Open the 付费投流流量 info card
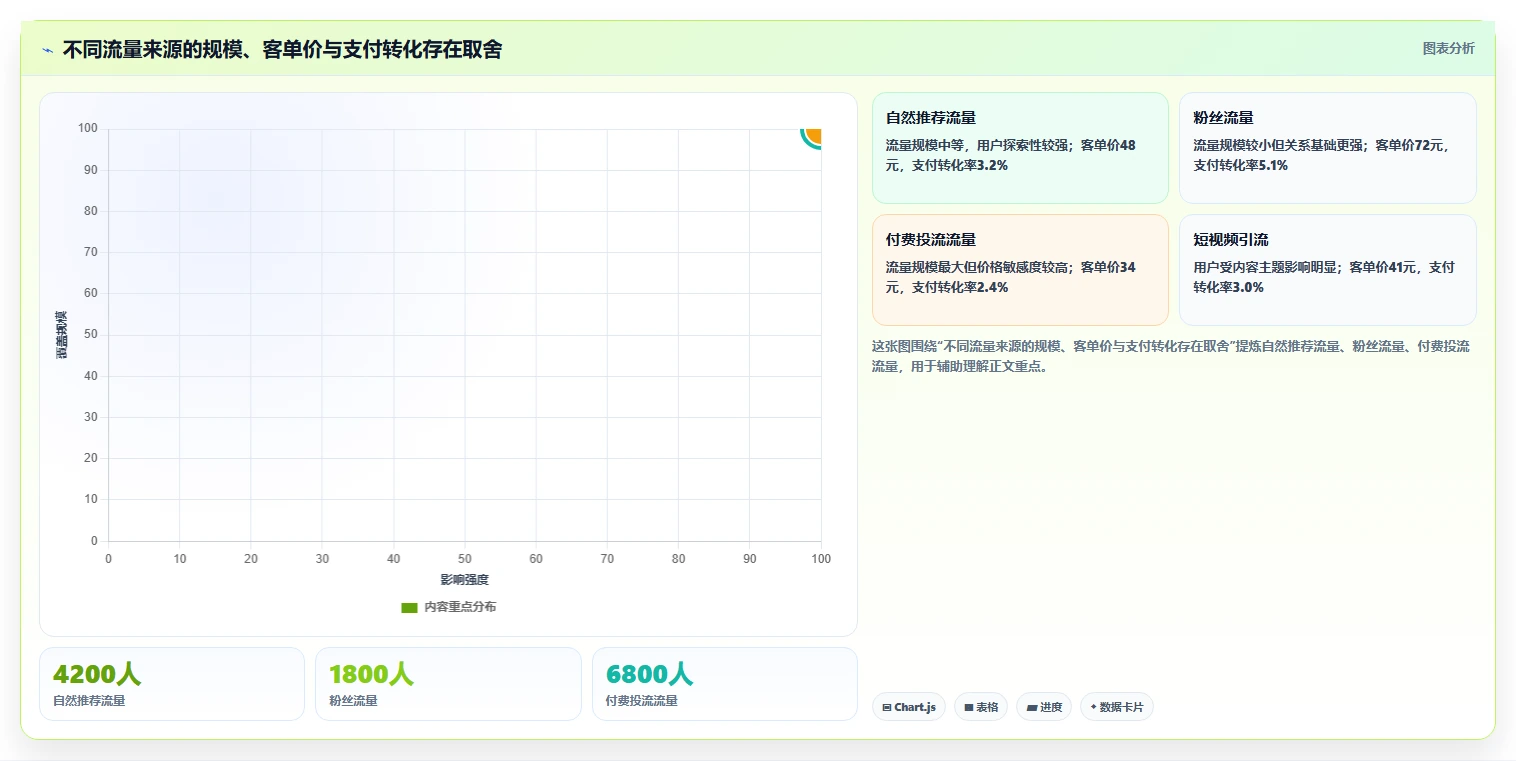1516x761 pixels. tap(1020, 270)
